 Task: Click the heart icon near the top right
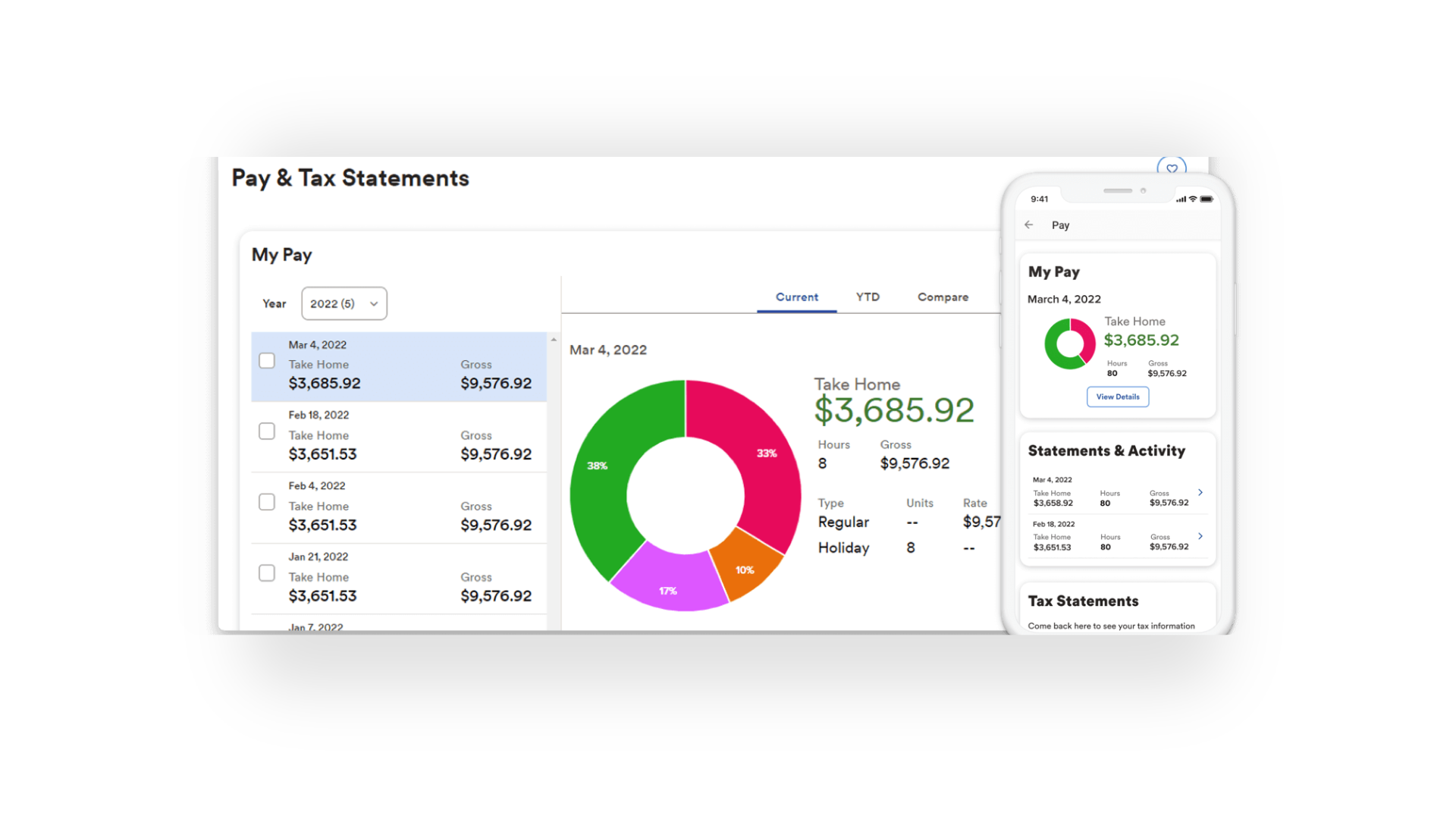(x=1172, y=168)
